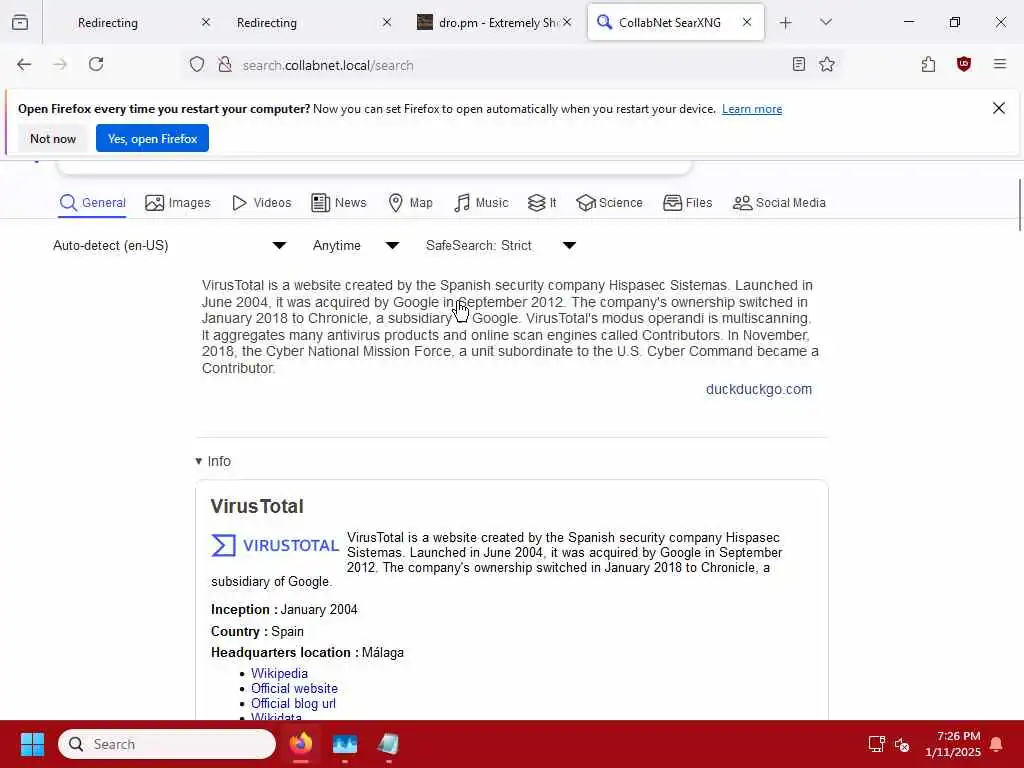Open the Anytime time range dropdown
The width and height of the screenshot is (1024, 768).
[x=356, y=246]
